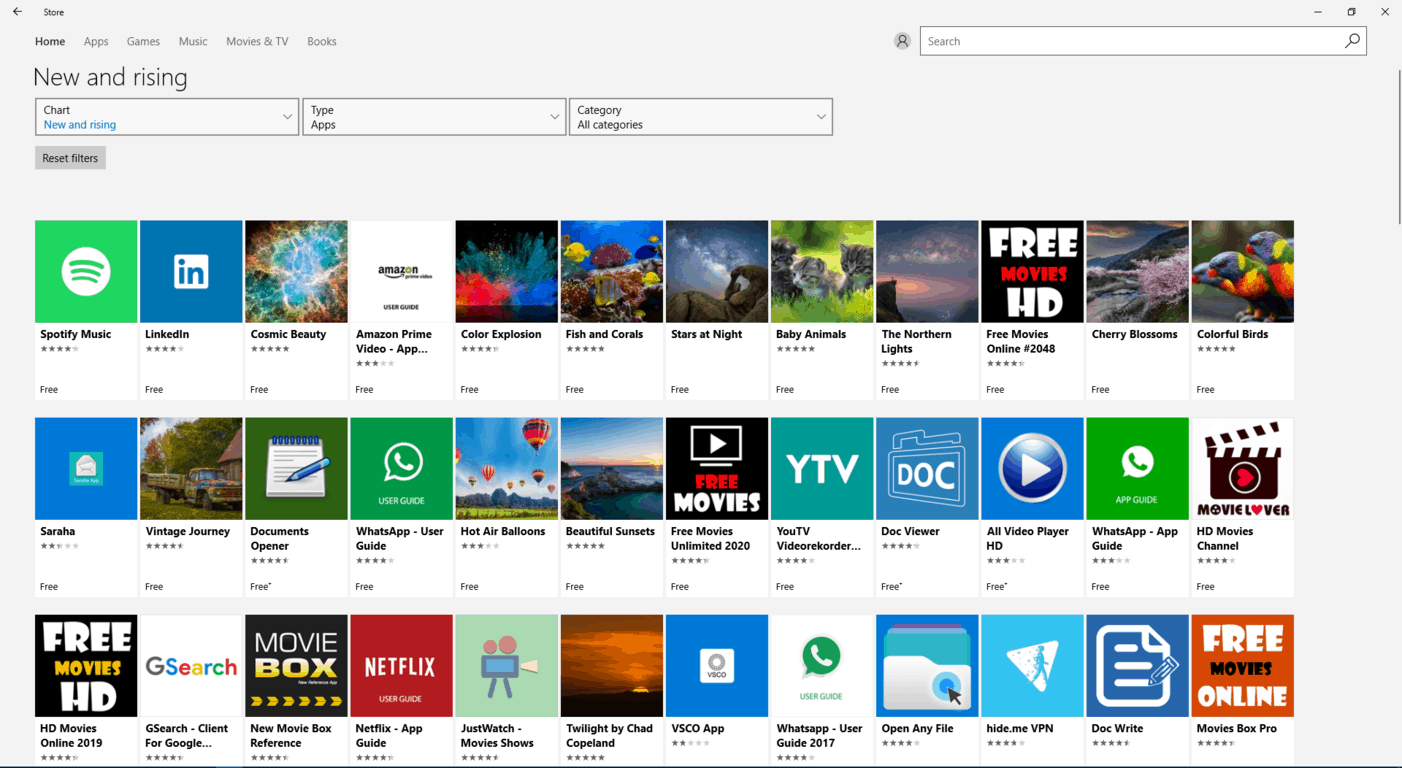Open the Color Explosion app tile
Image resolution: width=1402 pixels, height=768 pixels.
click(x=506, y=310)
